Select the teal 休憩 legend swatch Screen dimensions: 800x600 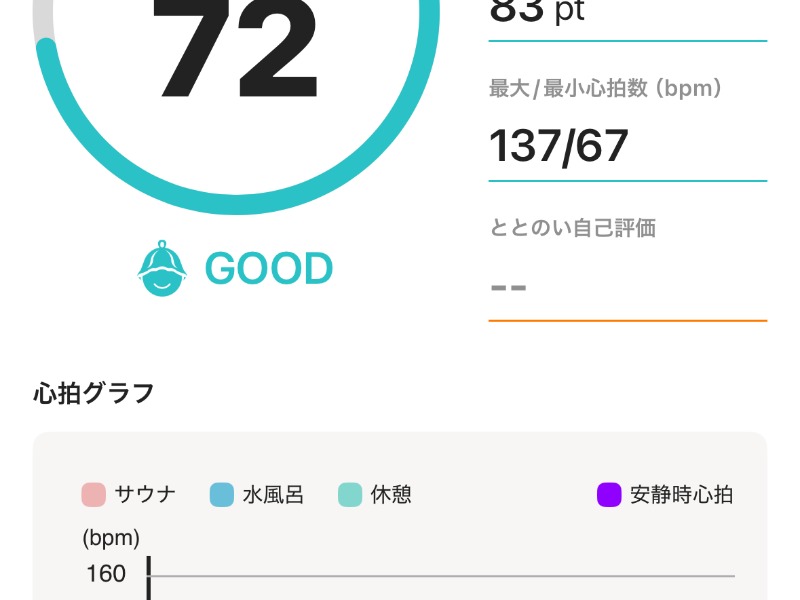350,494
